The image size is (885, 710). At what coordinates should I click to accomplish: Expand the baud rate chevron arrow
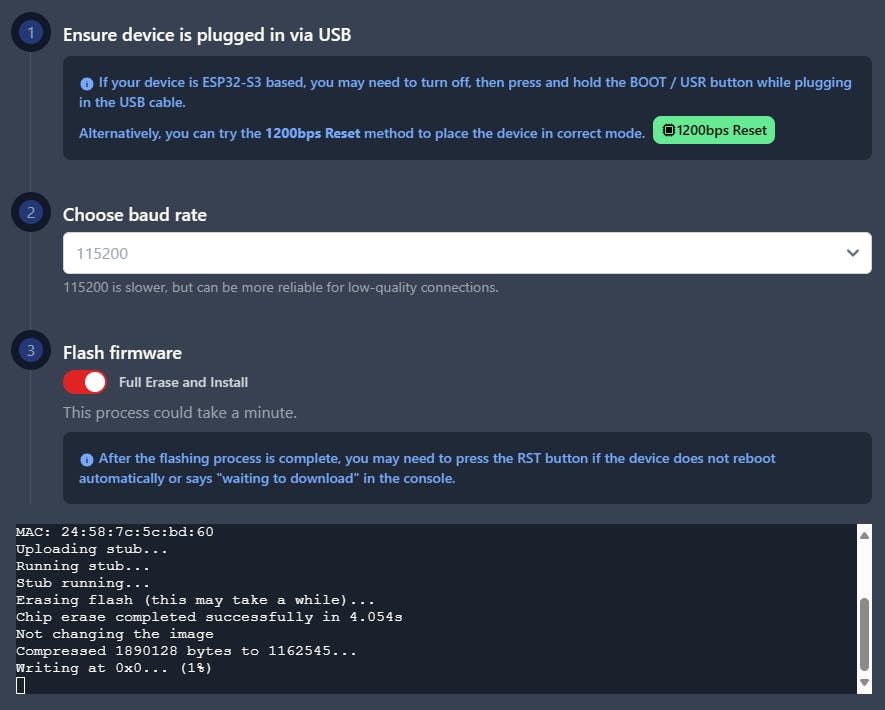(852, 253)
